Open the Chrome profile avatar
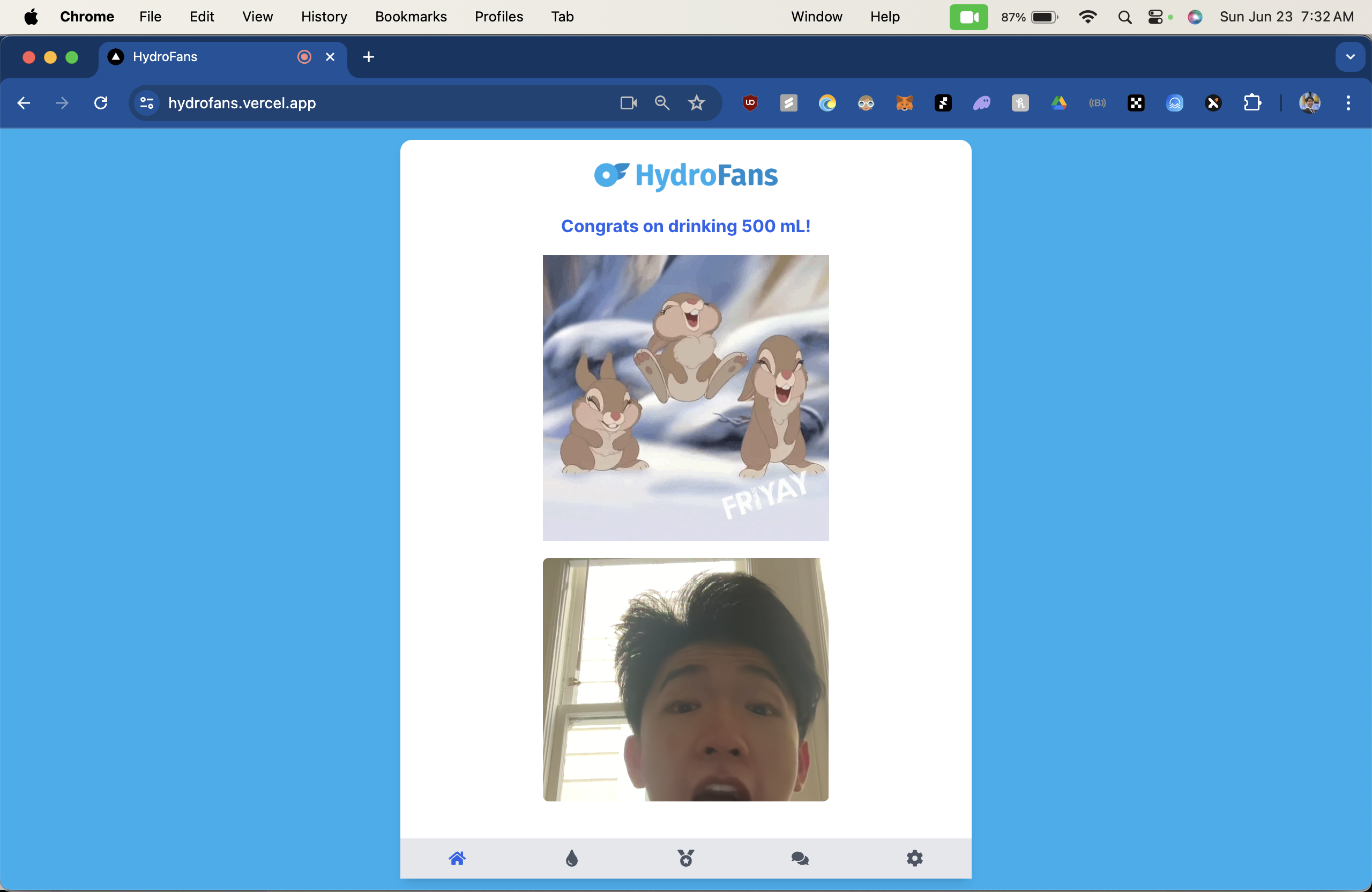 (1310, 103)
